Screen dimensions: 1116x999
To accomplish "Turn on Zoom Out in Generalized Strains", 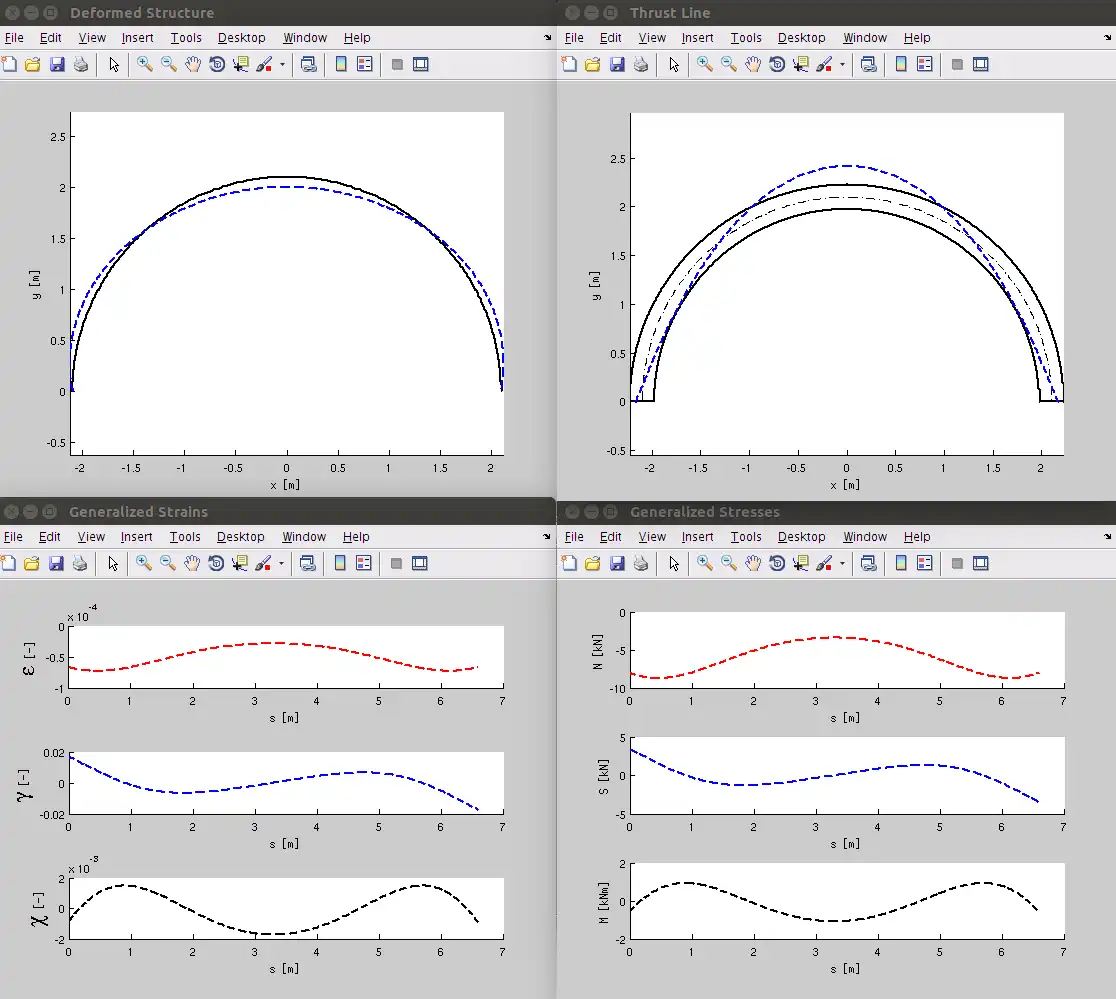I will (167, 563).
